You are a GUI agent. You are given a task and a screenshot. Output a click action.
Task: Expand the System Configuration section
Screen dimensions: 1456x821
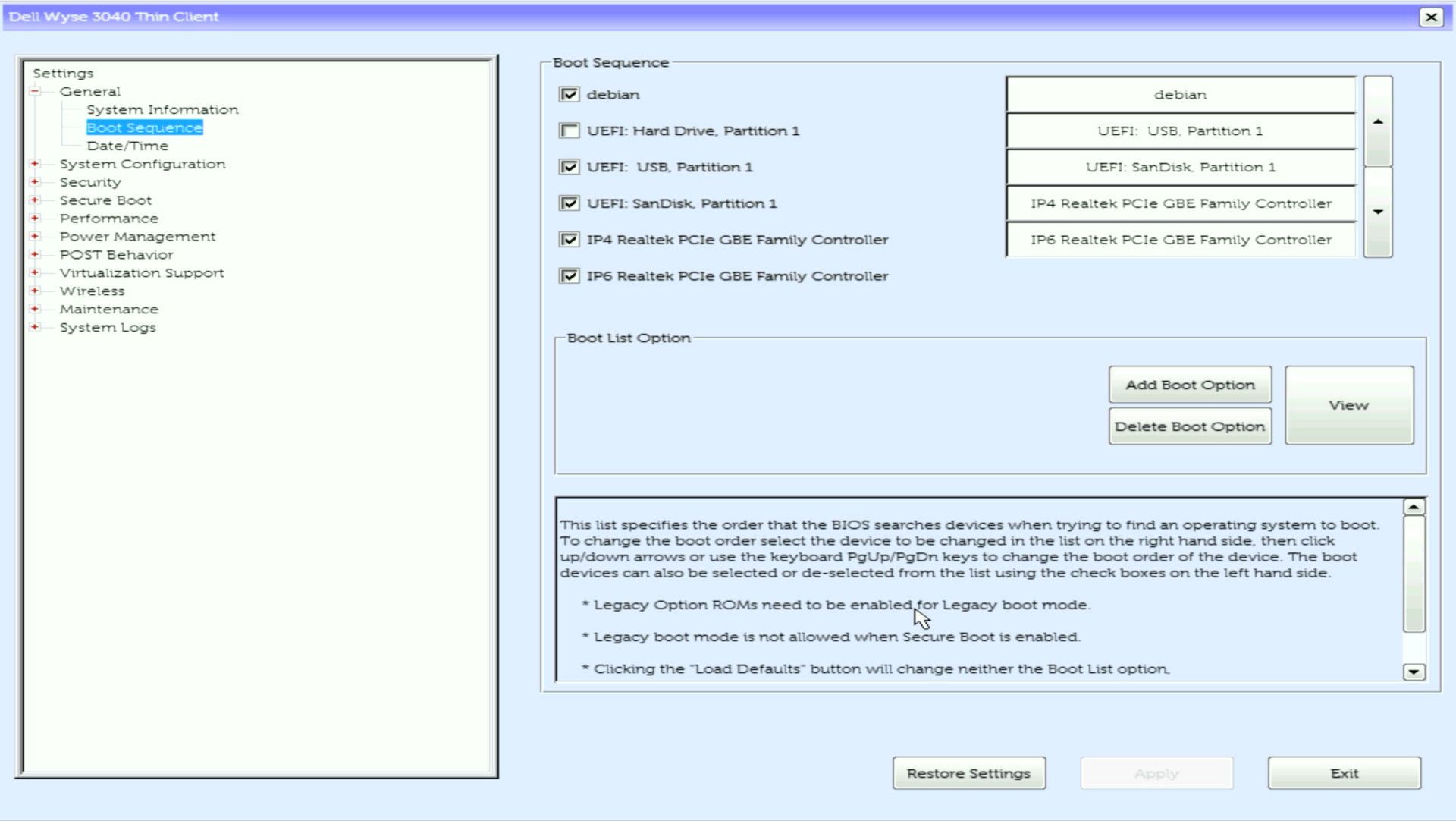tap(35, 164)
